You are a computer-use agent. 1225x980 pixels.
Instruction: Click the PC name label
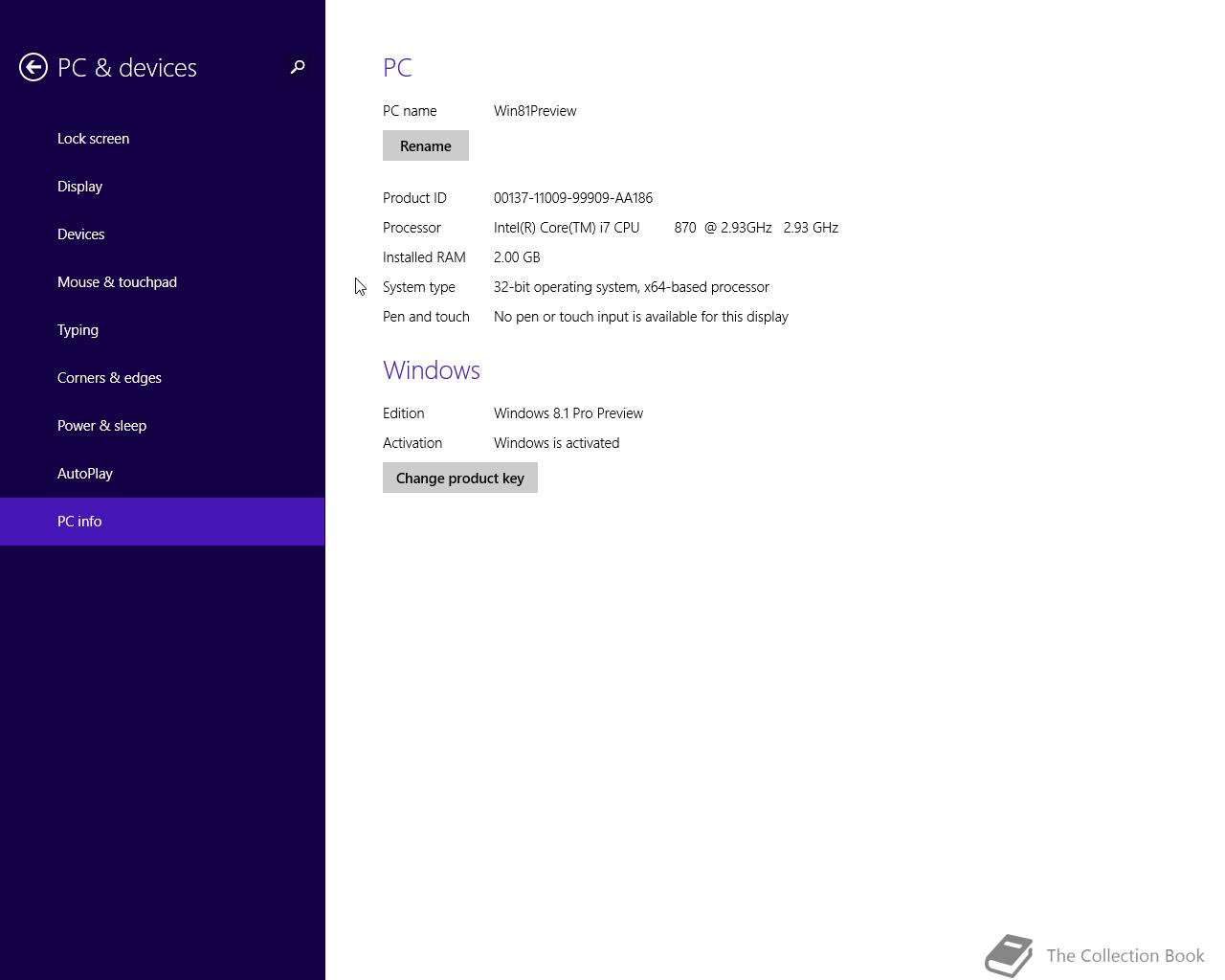pyautogui.click(x=410, y=111)
